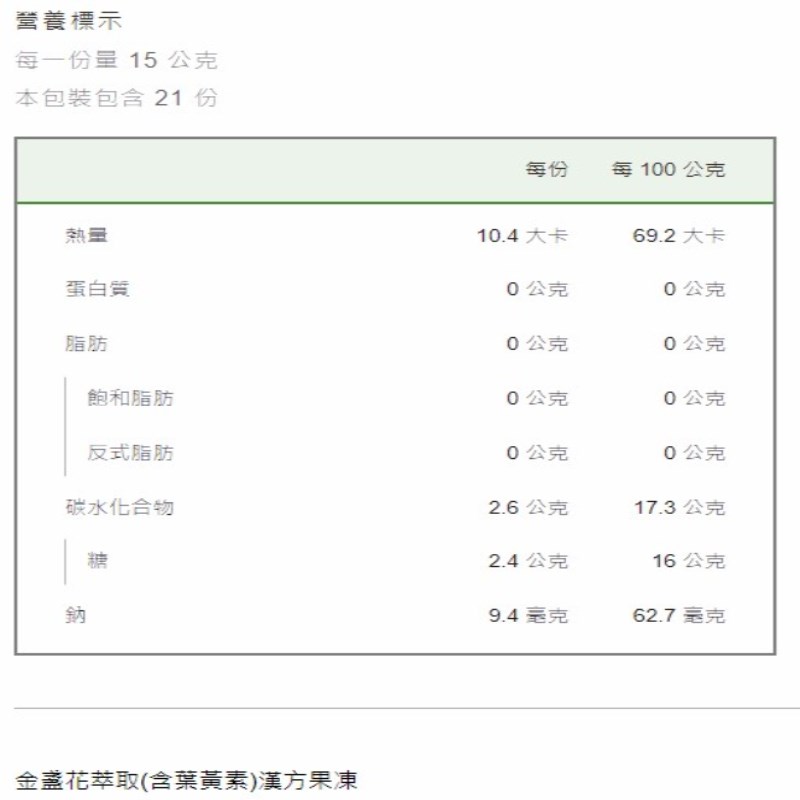Click the 2.4 公克 sugar value
The image size is (800, 800).
point(528,561)
